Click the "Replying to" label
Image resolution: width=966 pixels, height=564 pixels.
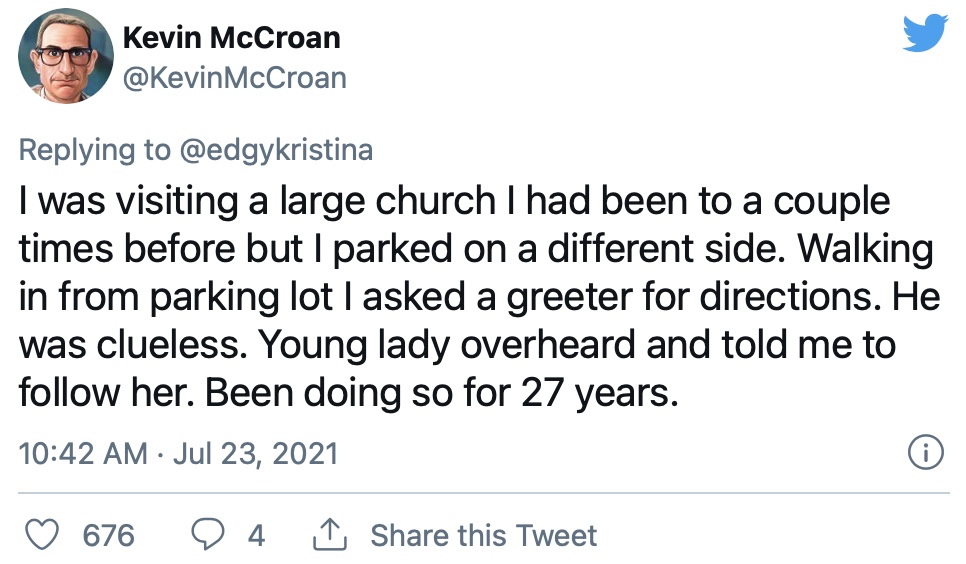click(x=94, y=150)
